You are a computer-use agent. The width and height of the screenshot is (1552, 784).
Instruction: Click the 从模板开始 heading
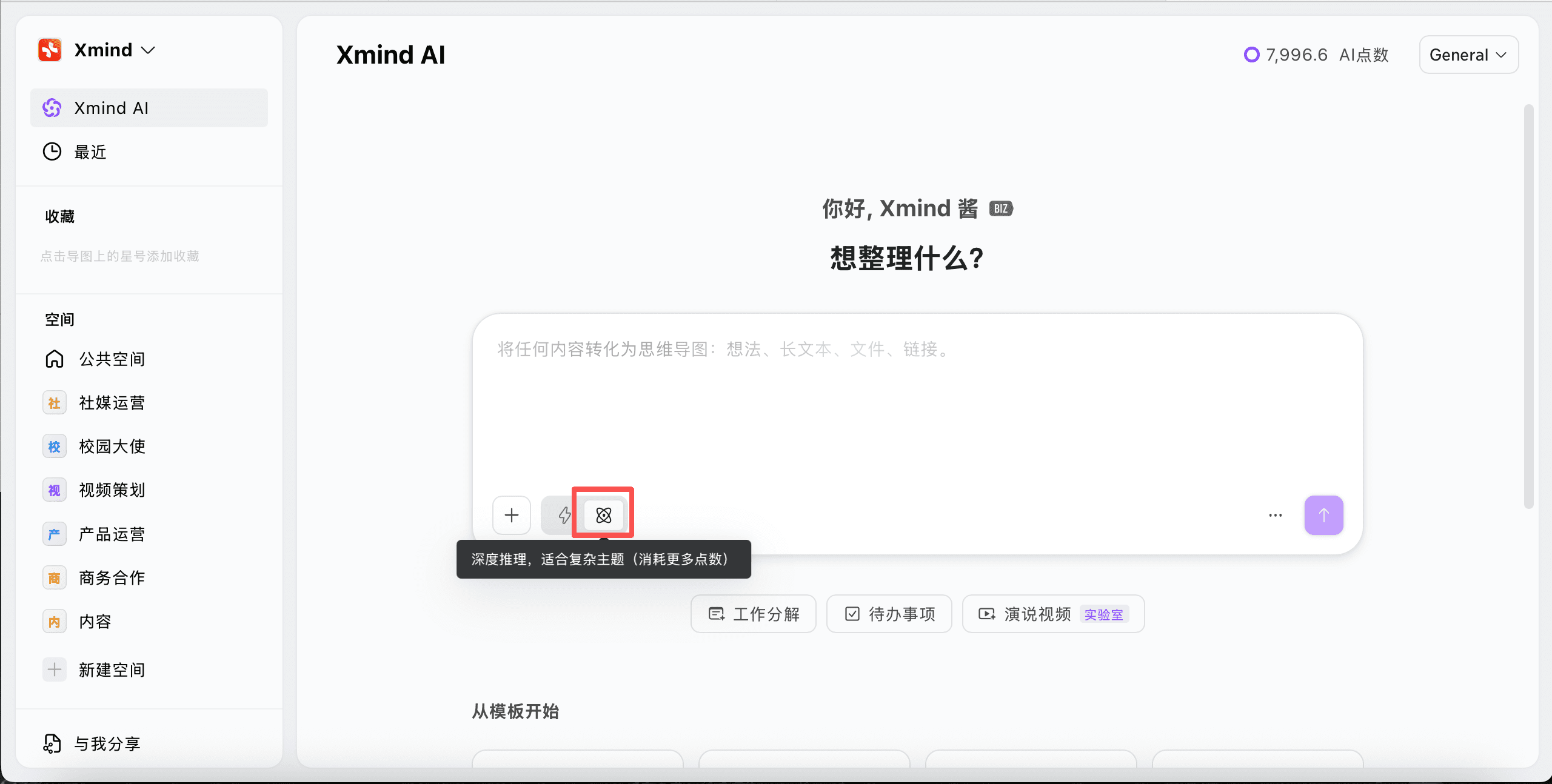[x=515, y=711]
